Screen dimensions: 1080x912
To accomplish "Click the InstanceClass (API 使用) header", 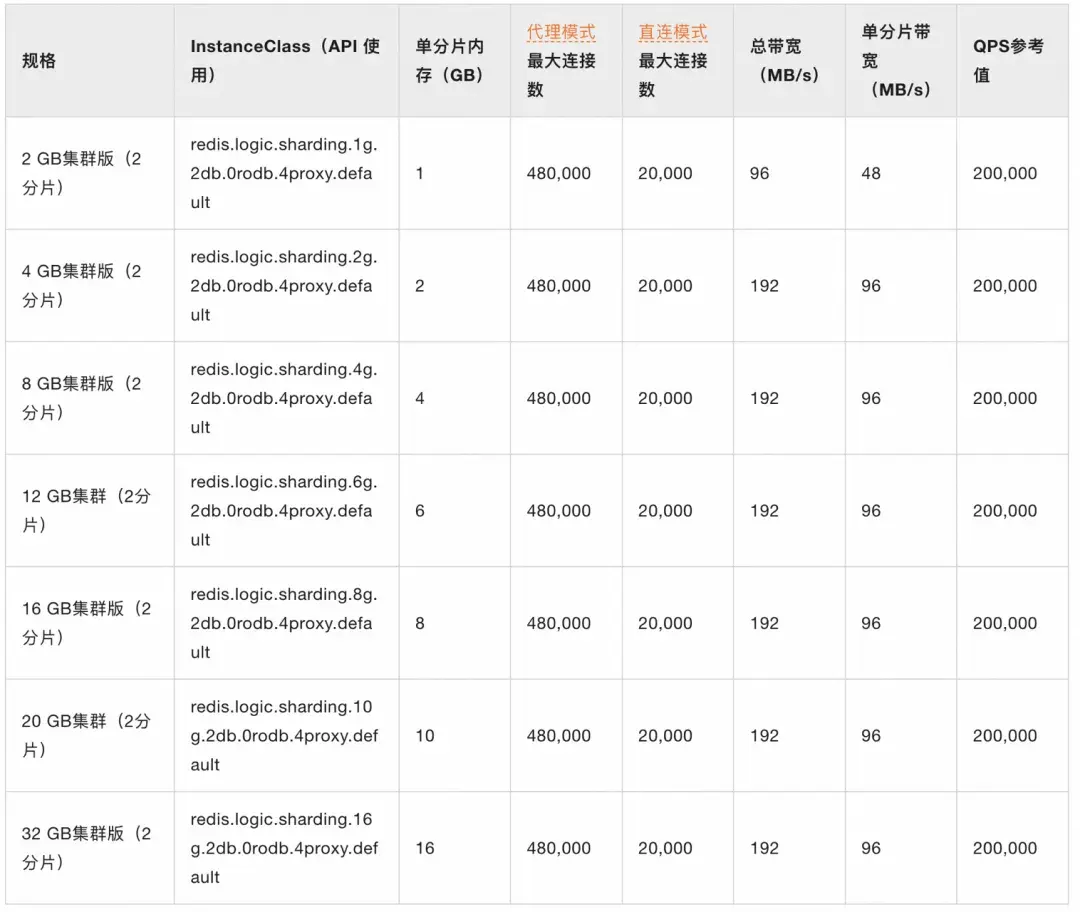I will coord(285,61).
